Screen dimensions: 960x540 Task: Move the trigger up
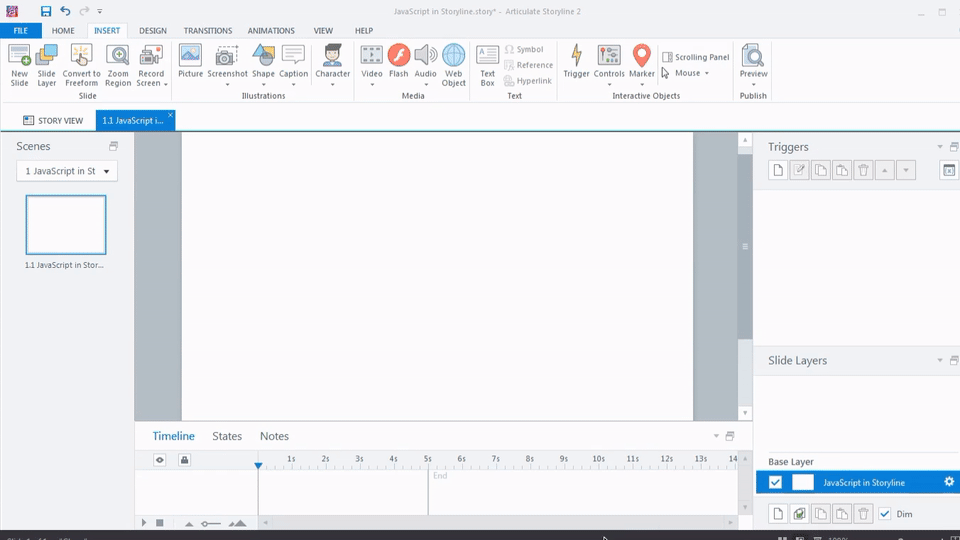coord(885,170)
